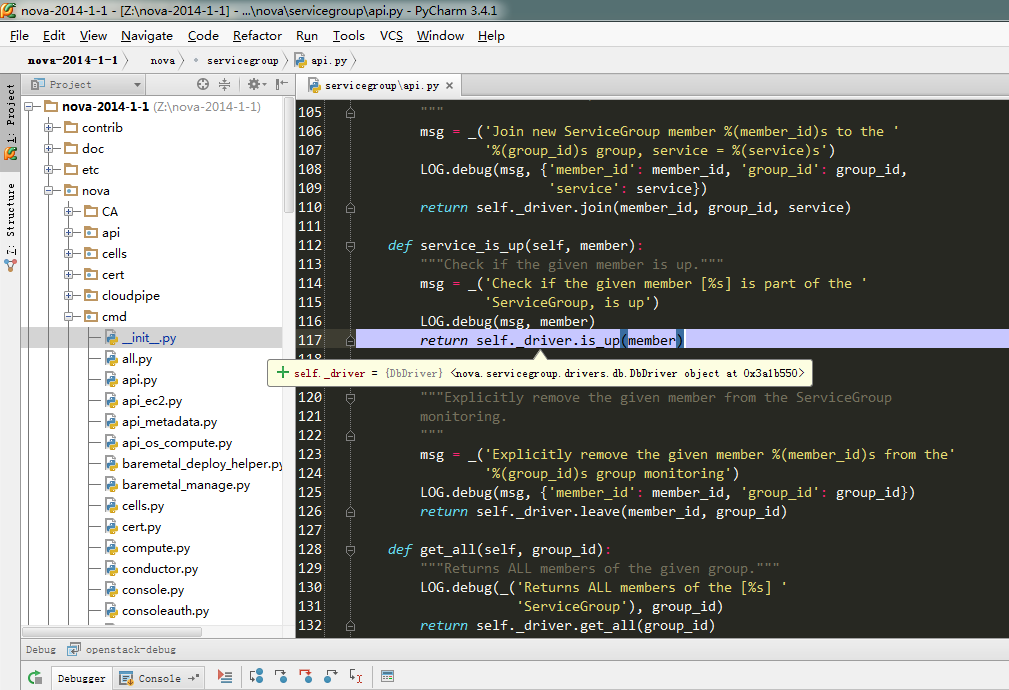This screenshot has height=690, width=1009.
Task: Click the Project tree horizontal scrollbar
Action: point(113,632)
